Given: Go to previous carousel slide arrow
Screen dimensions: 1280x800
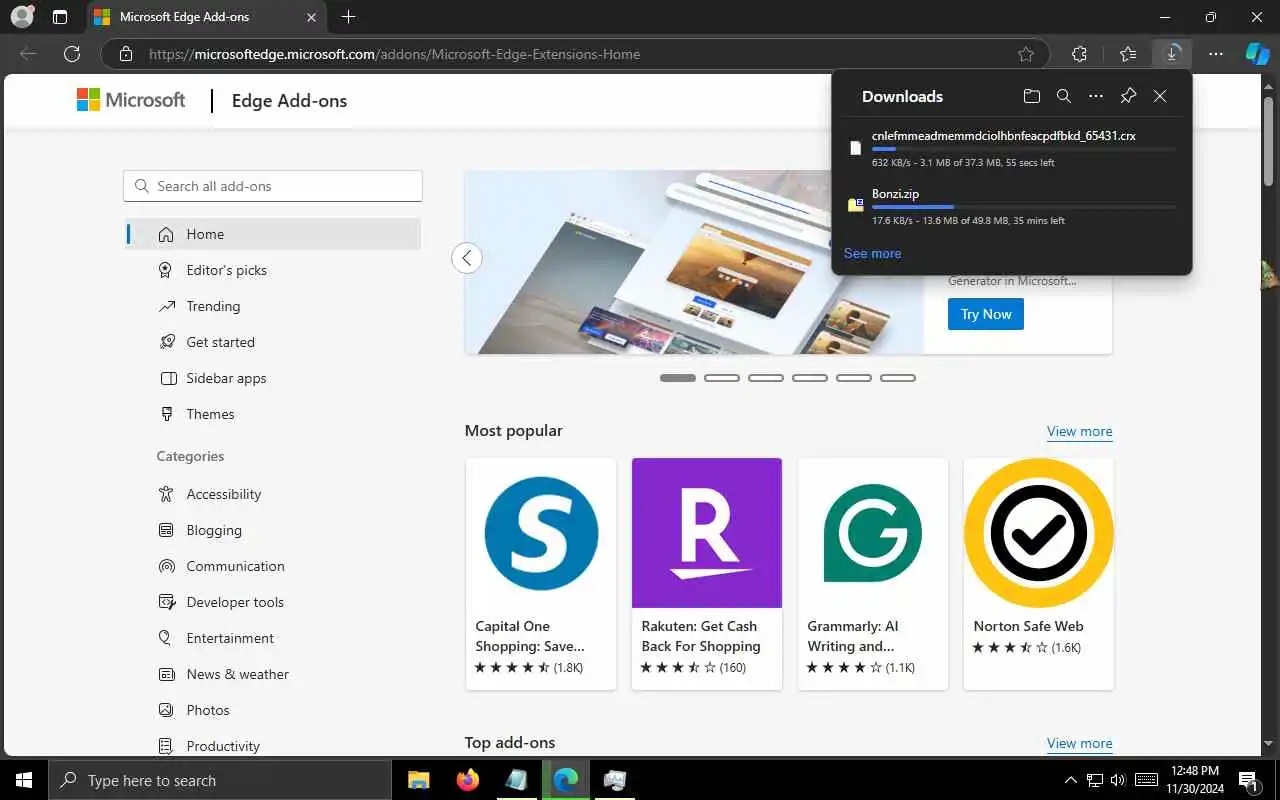Looking at the screenshot, I should pyautogui.click(x=467, y=258).
